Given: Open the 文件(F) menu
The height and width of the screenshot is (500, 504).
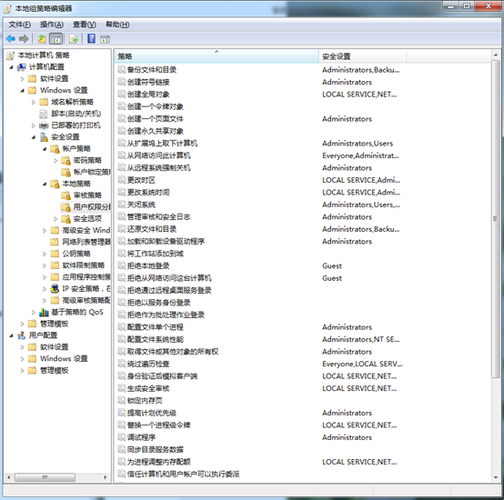Looking at the screenshot, I should 20,25.
